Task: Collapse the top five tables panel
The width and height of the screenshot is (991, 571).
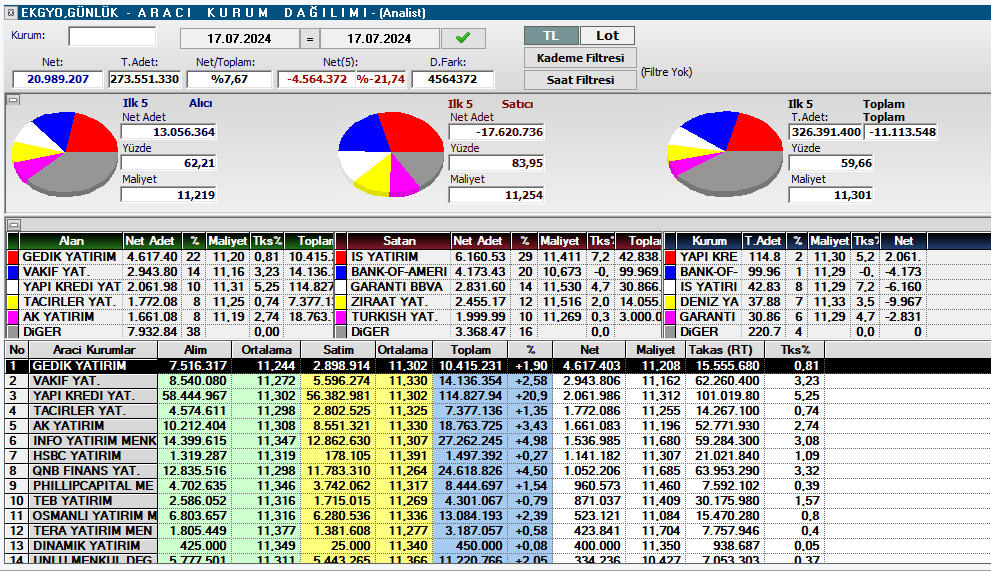Action: click(13, 224)
